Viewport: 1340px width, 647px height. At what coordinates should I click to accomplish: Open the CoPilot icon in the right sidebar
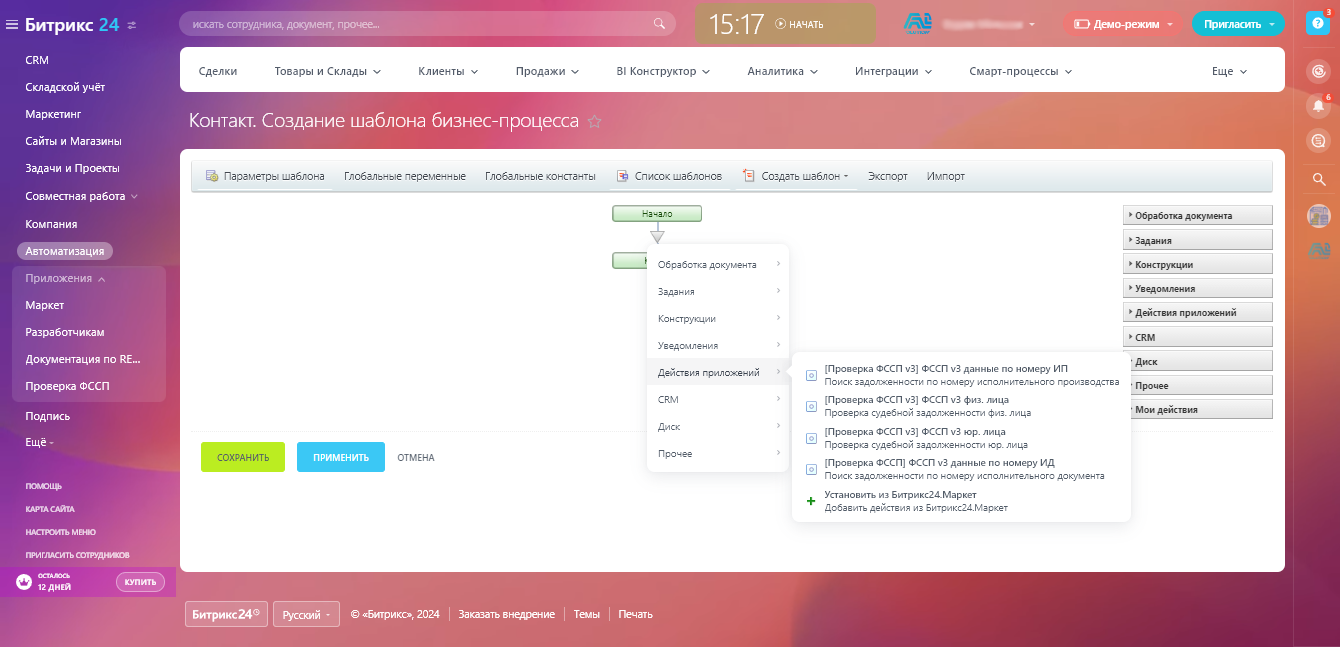1318,71
